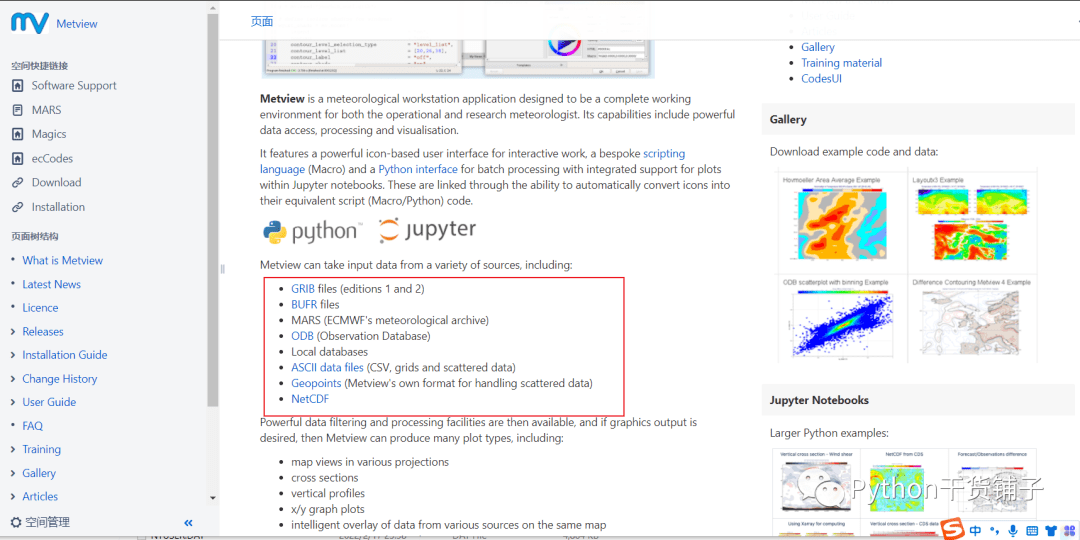Image resolution: width=1080 pixels, height=540 pixels.
Task: Expand the Releases tree item
Action: 13,332
